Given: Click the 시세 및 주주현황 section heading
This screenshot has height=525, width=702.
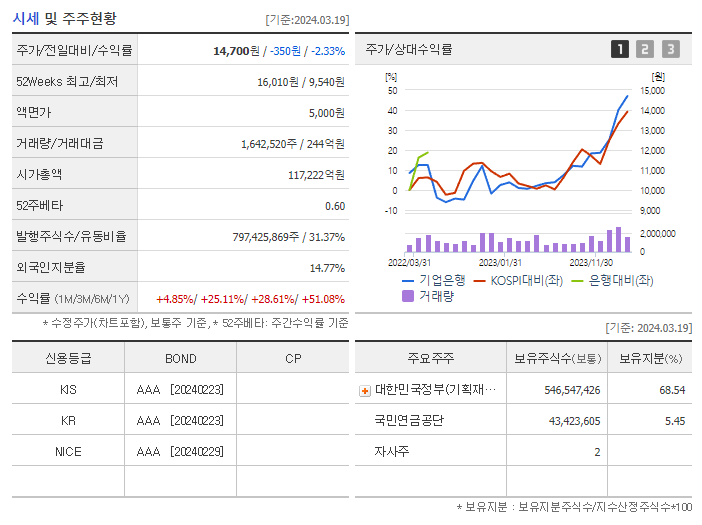Looking at the screenshot, I should coord(64,18).
